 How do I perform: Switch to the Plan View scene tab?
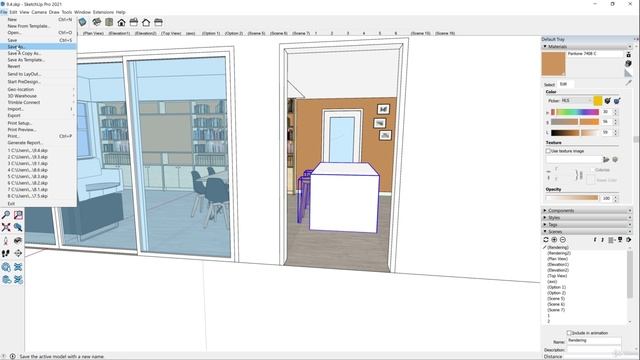pos(93,33)
